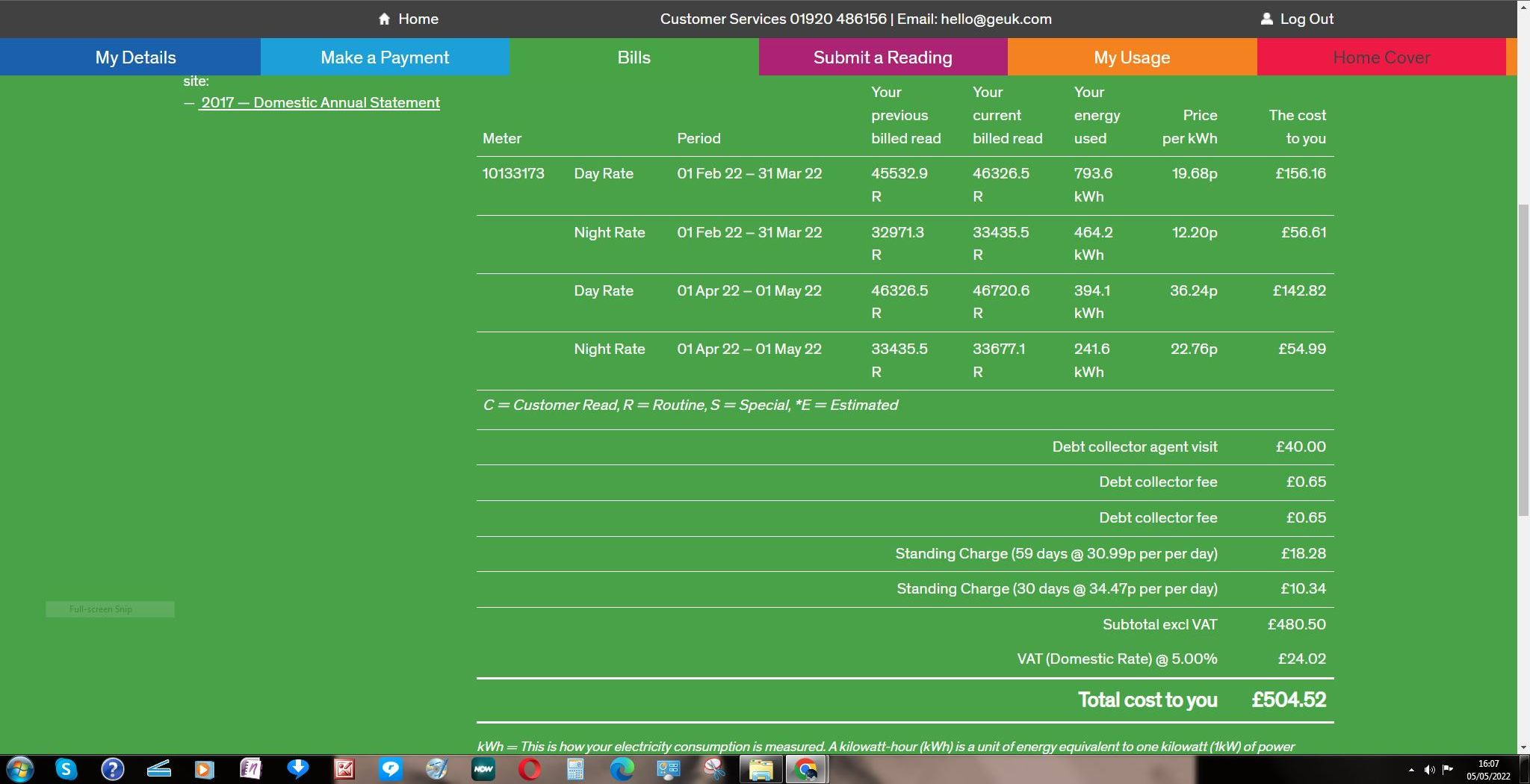
Task: Select the Home Cover tab
Action: point(1381,57)
